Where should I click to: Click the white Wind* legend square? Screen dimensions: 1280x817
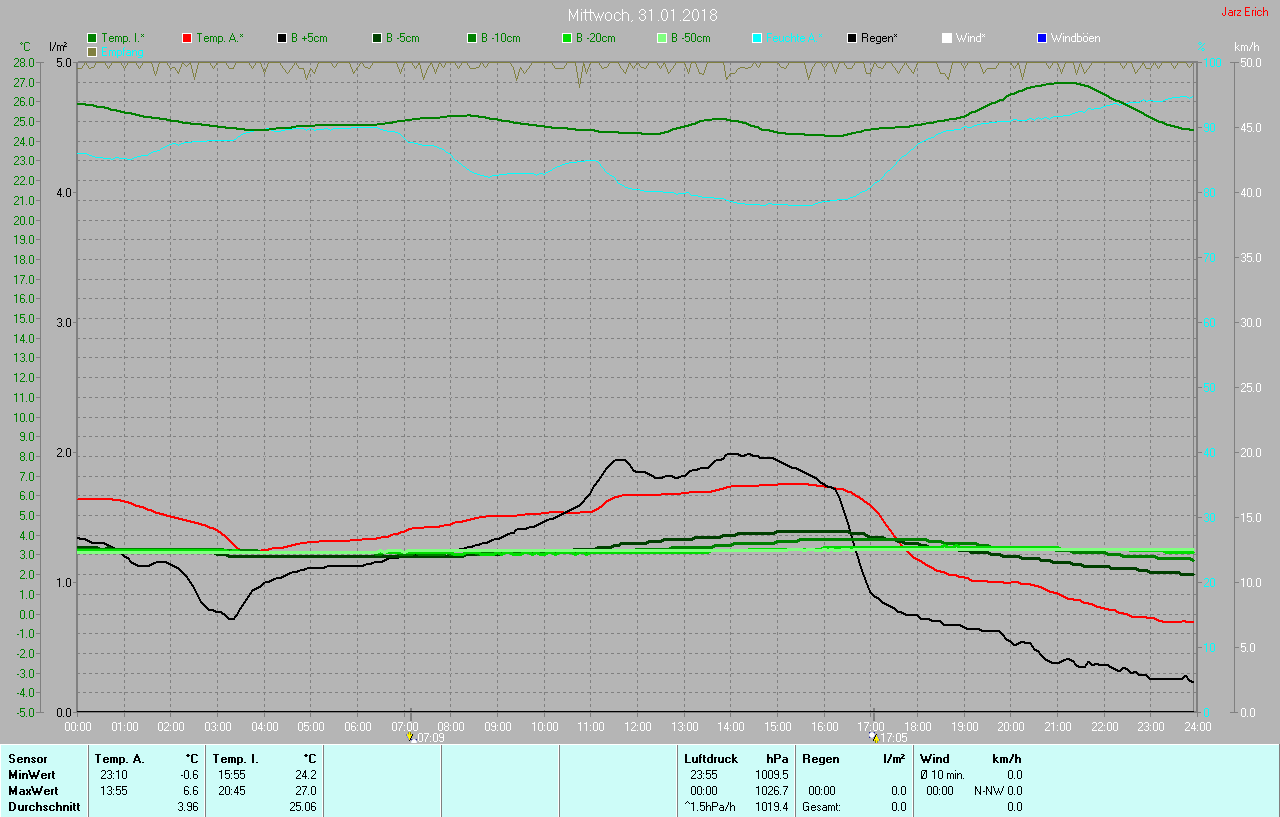click(x=947, y=38)
